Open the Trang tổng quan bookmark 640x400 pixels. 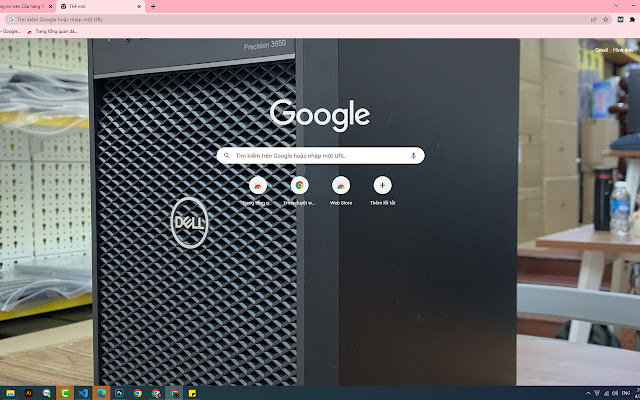pos(52,31)
